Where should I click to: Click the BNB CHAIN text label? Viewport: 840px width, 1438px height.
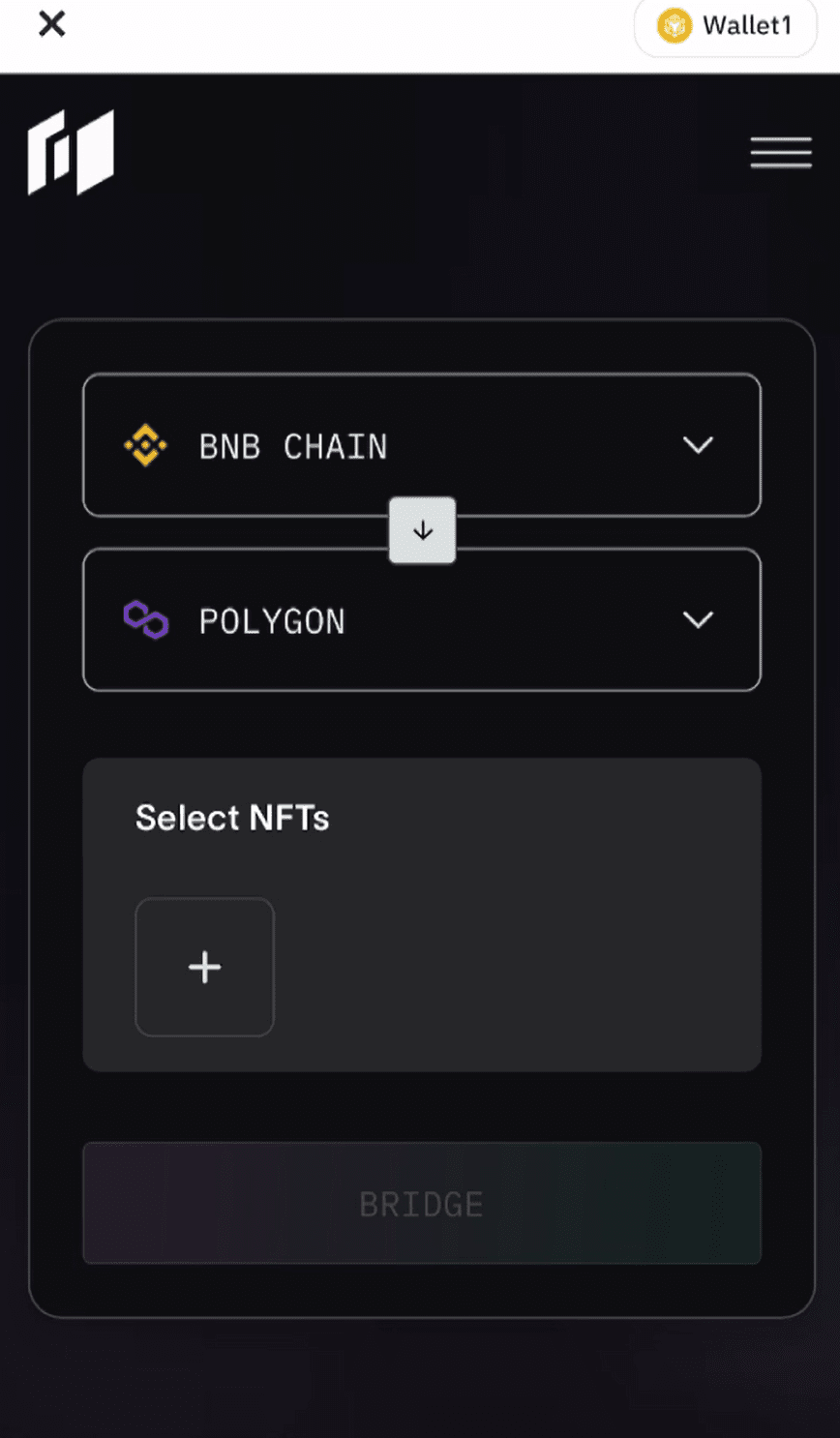pos(293,447)
